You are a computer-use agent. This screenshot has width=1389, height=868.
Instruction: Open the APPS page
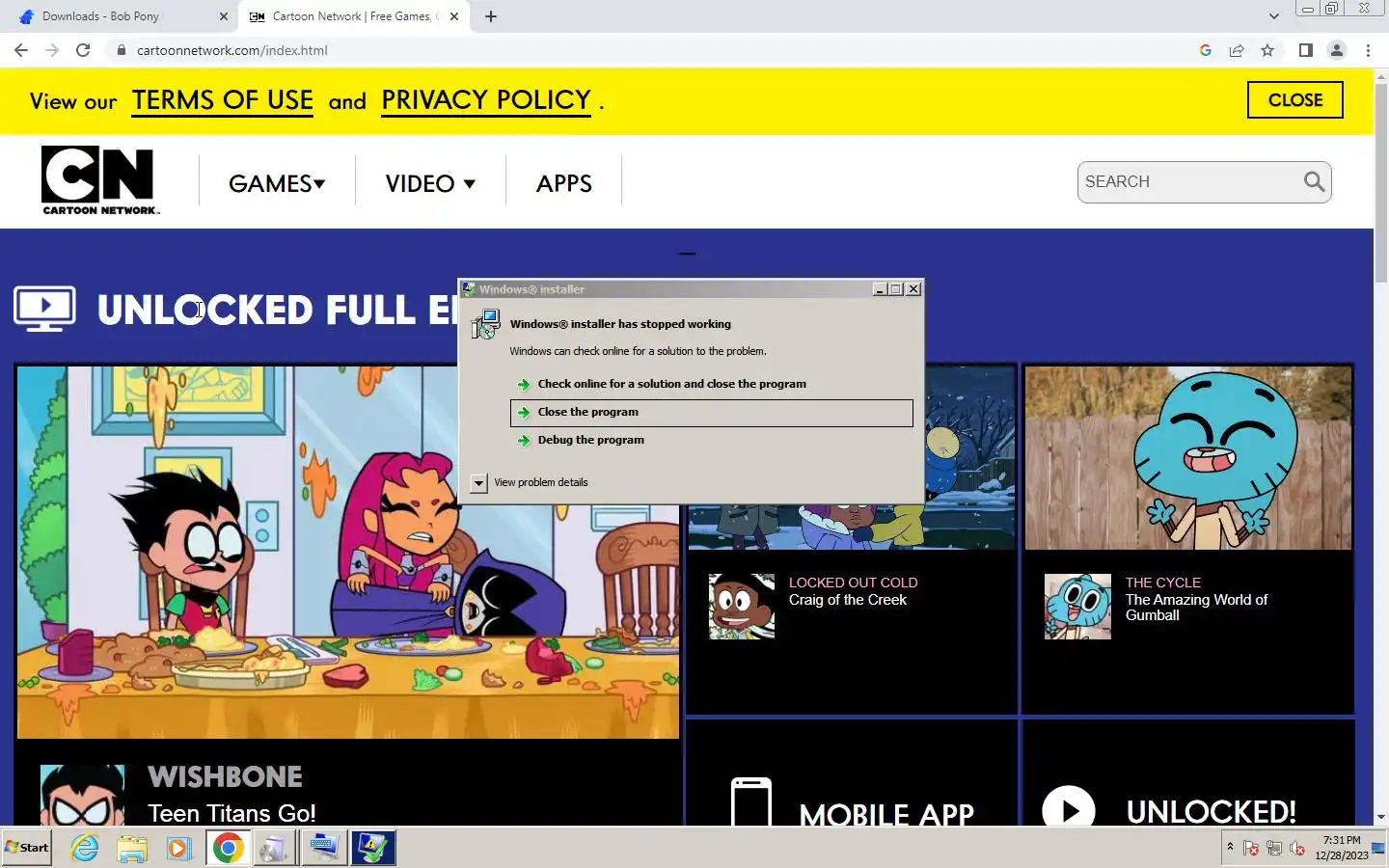tap(564, 182)
